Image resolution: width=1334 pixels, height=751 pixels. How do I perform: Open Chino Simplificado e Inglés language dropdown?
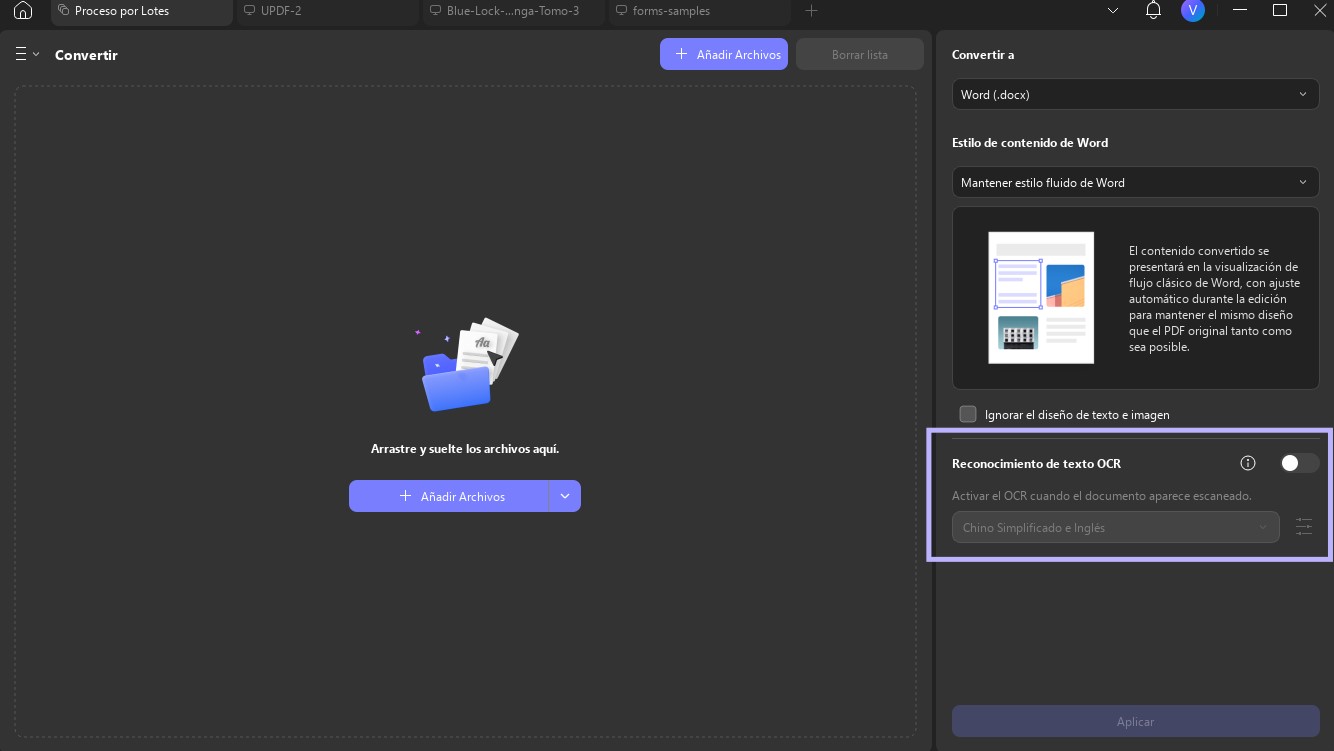pyautogui.click(x=1116, y=527)
